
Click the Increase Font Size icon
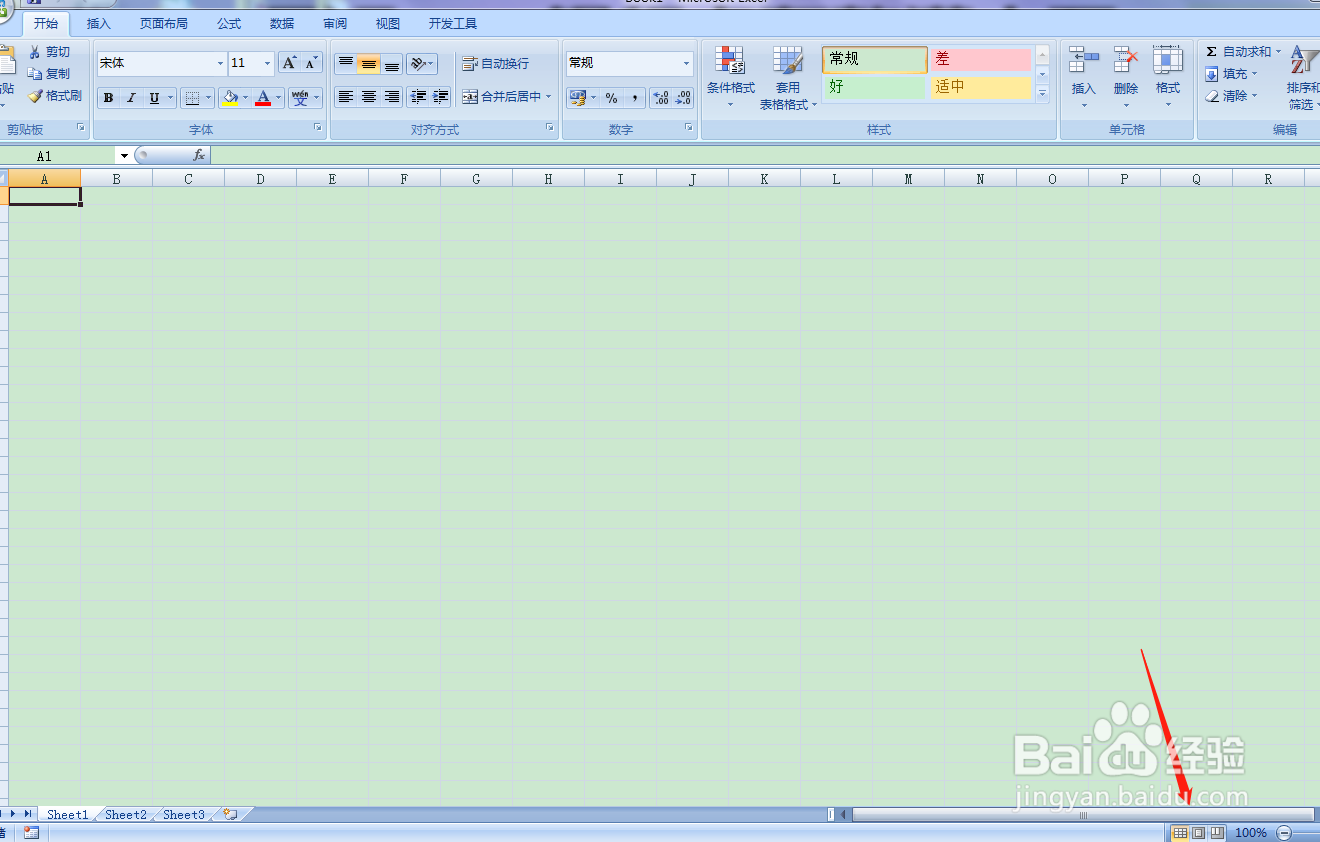click(x=289, y=63)
